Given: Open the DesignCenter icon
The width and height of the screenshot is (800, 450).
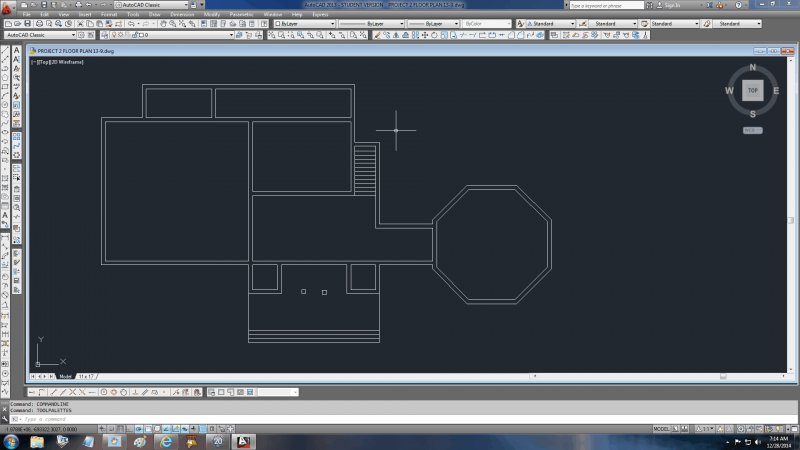Looking at the screenshot, I should click(x=213, y=23).
